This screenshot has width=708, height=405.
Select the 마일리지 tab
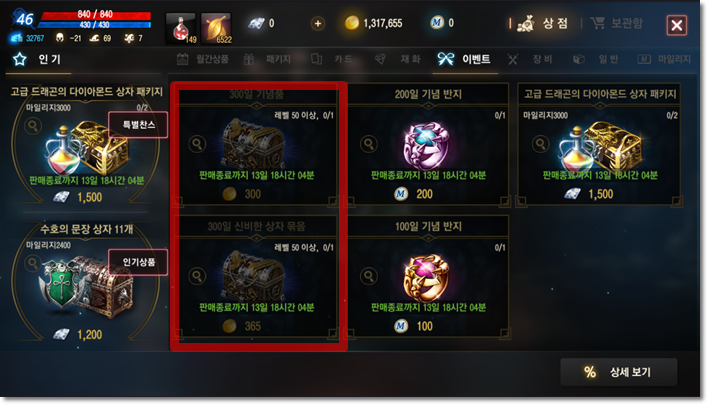click(664, 59)
